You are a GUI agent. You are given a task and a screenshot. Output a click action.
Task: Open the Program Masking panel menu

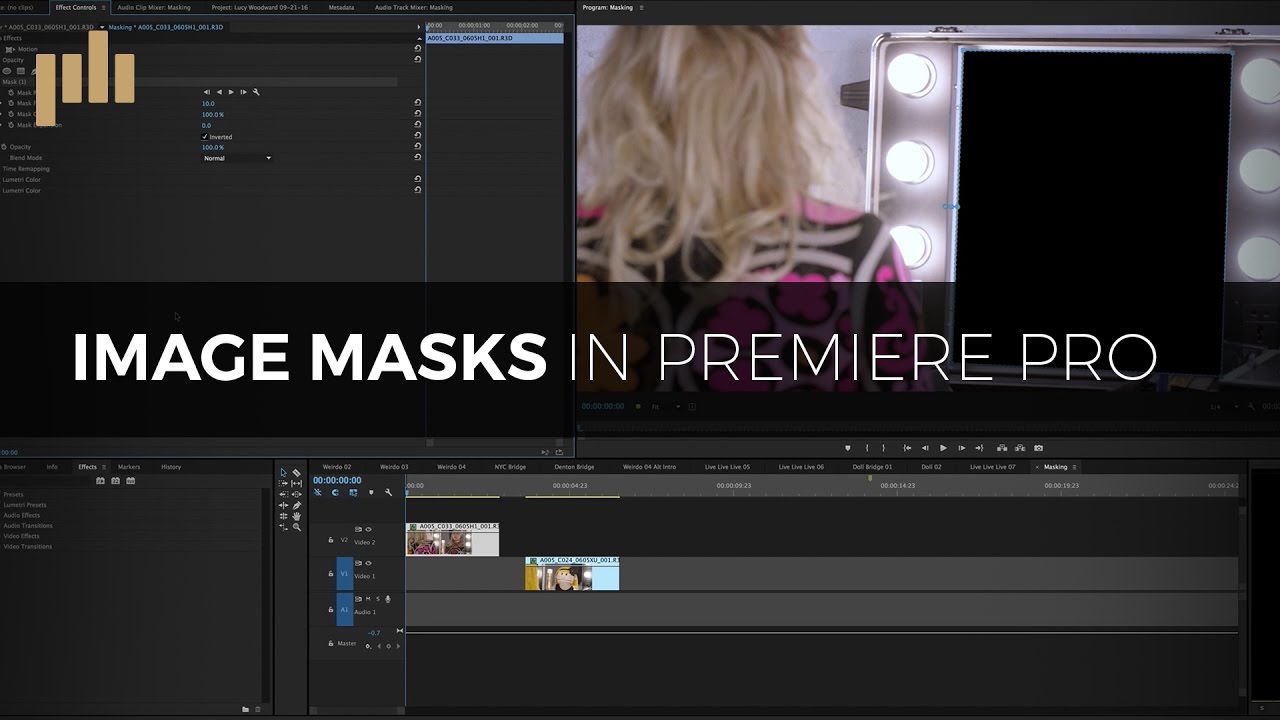pos(641,7)
